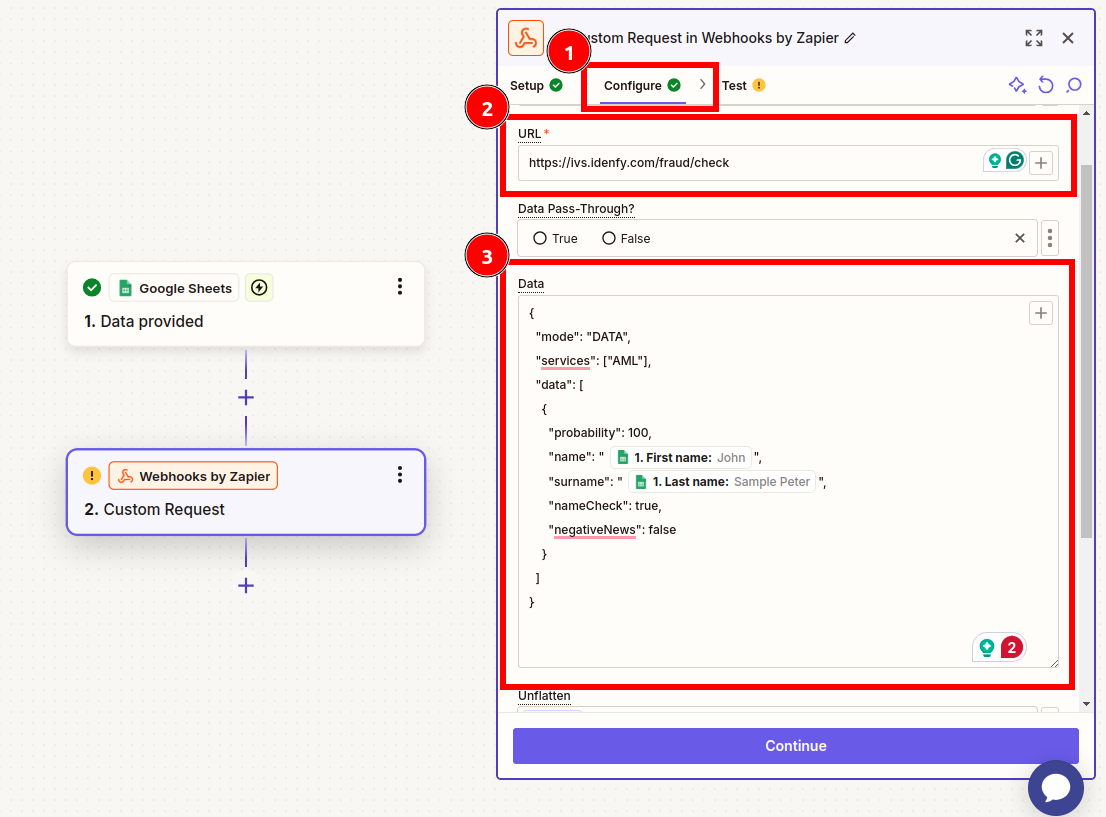
Task: Switch to the Setup tab
Action: tap(529, 85)
